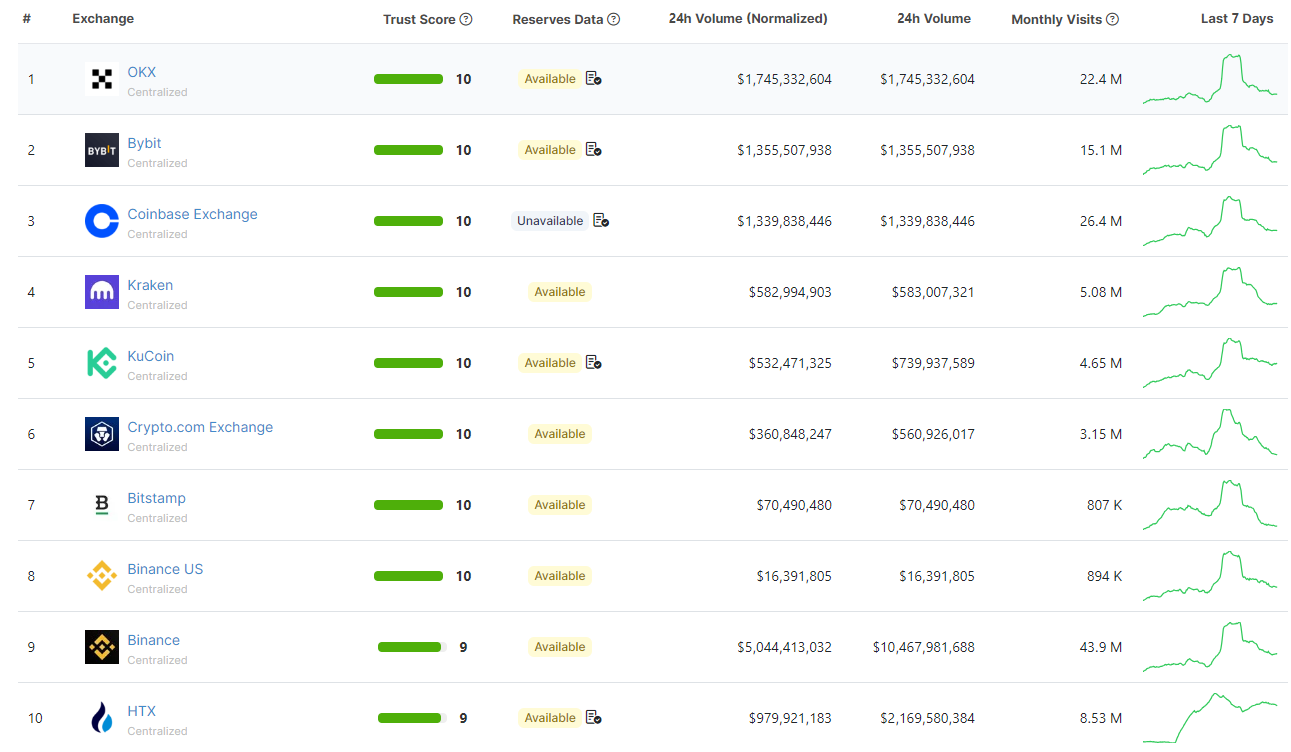The image size is (1291, 752).
Task: Open the Binance US exchange link
Action: coord(165,569)
